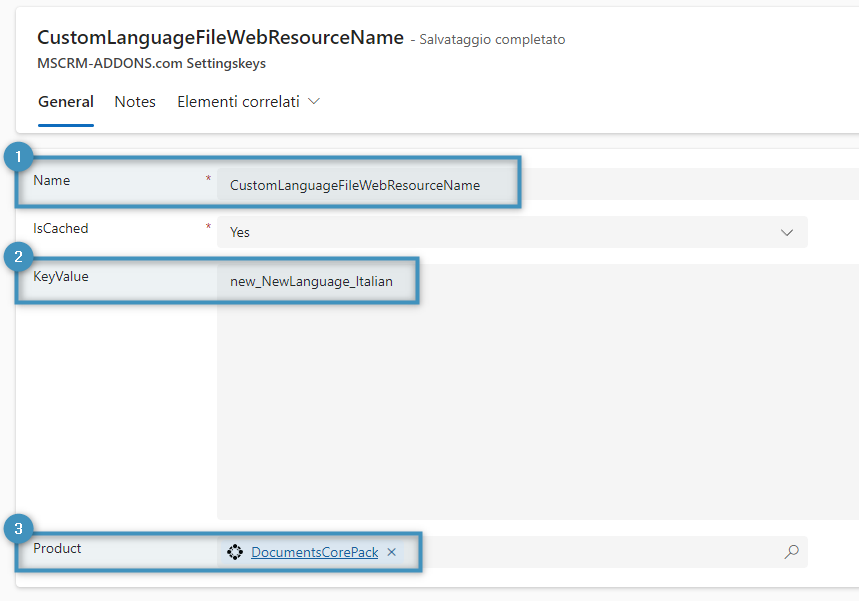
Task: Click the Product lookup search magnifier
Action: click(x=791, y=552)
